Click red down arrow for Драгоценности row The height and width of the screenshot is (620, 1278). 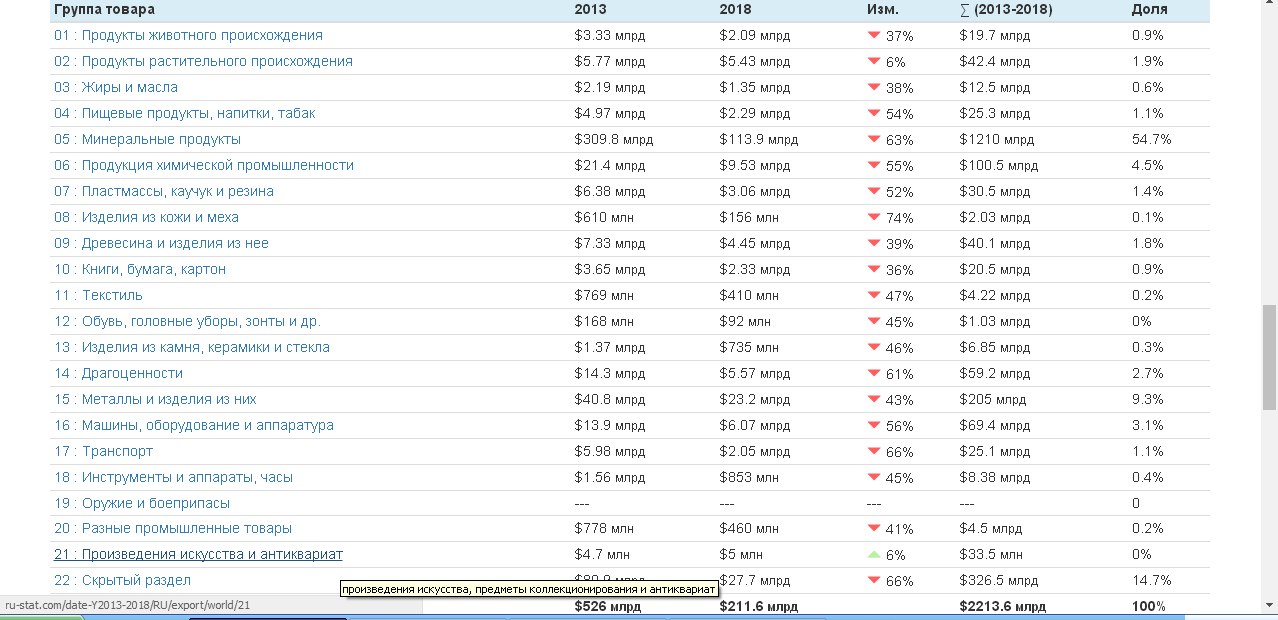[873, 372]
